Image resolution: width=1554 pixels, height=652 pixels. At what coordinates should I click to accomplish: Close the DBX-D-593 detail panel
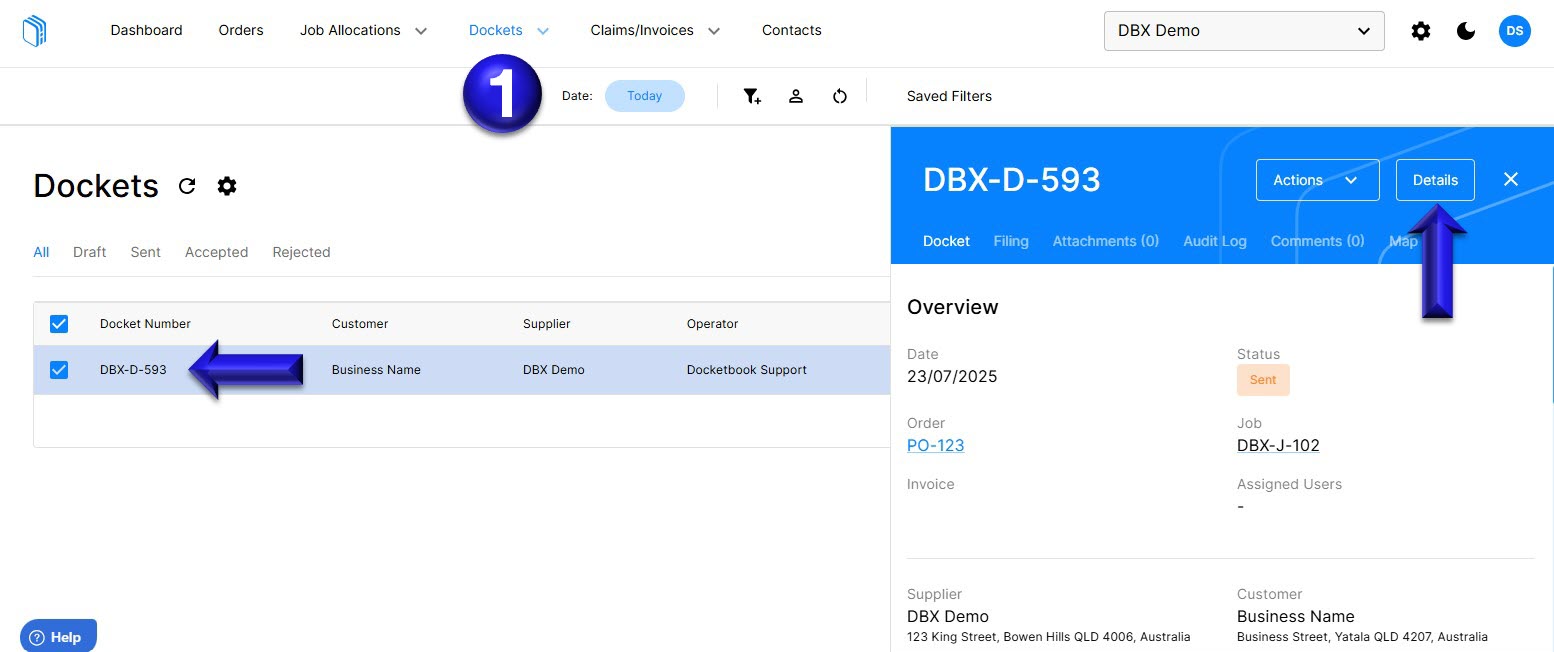1511,179
